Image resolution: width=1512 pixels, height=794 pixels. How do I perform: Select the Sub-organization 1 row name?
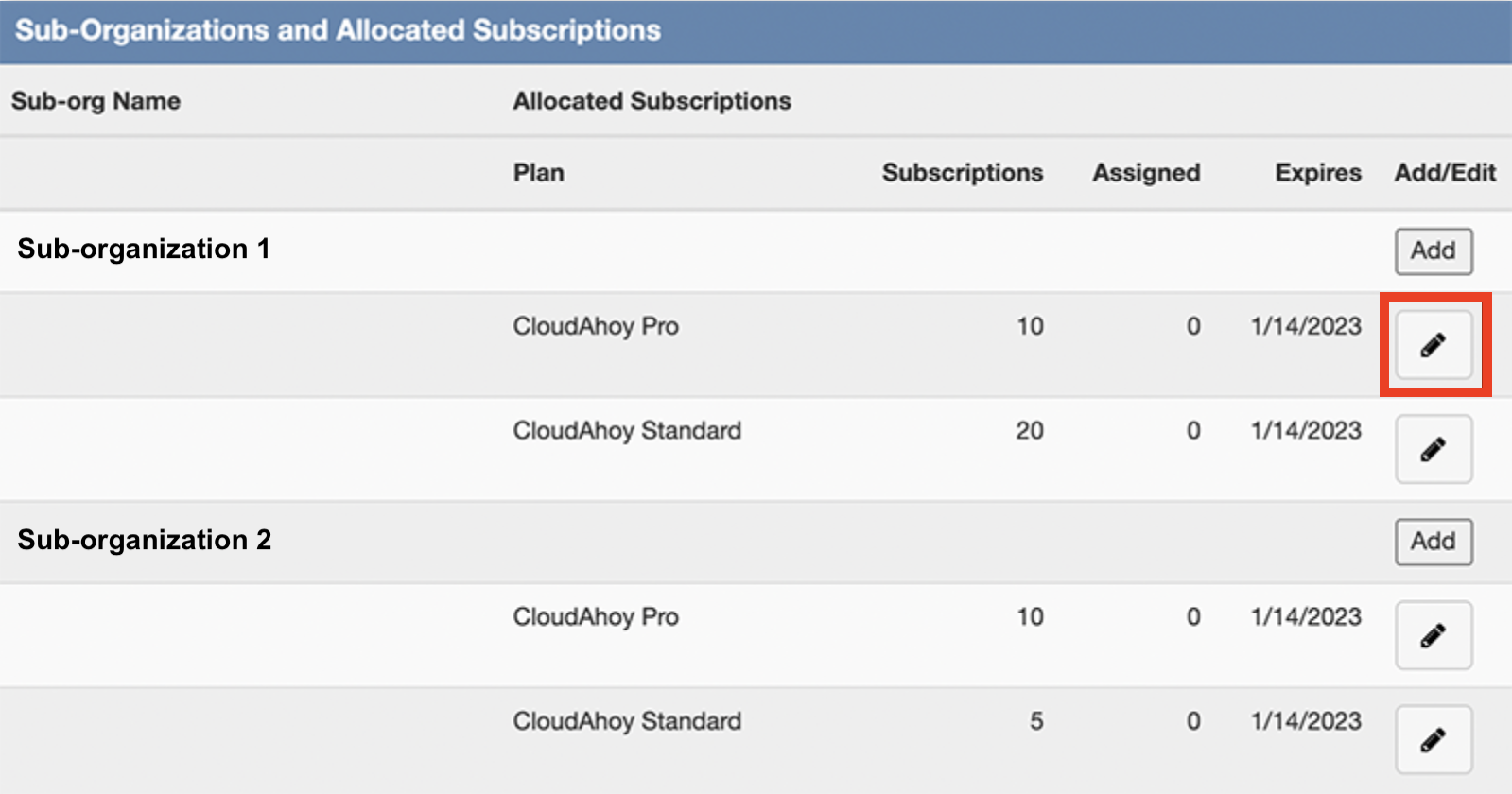(x=144, y=249)
